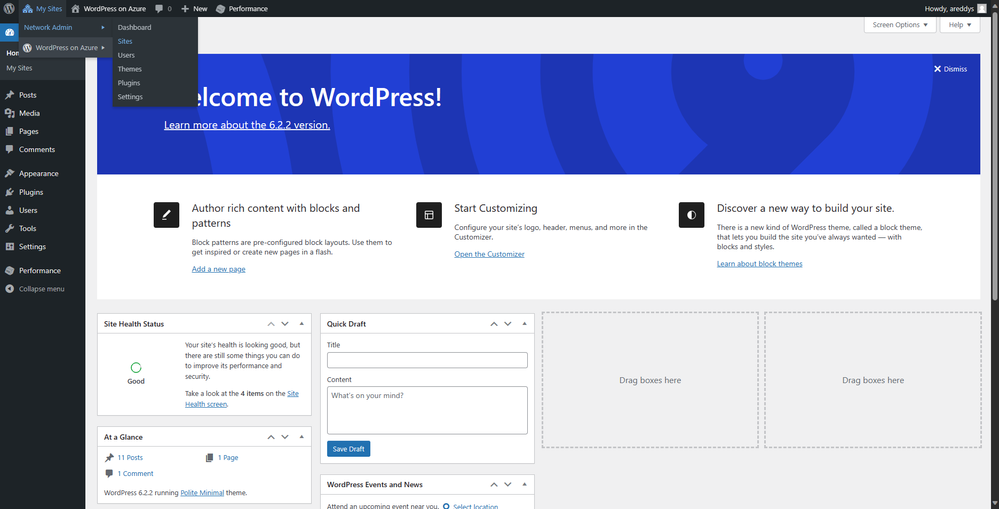This screenshot has width=999, height=509.
Task: Click the Dashboard gauge icon in sidebar
Action: tap(9, 32)
